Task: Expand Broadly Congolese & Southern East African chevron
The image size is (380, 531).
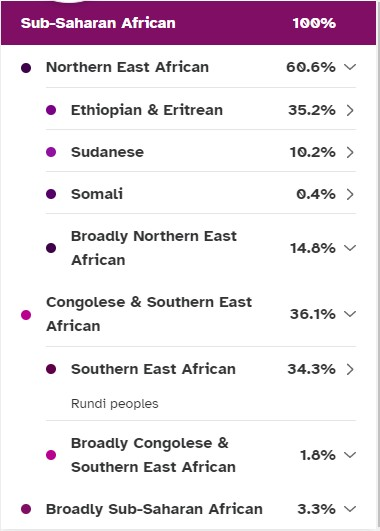Action: 350,454
